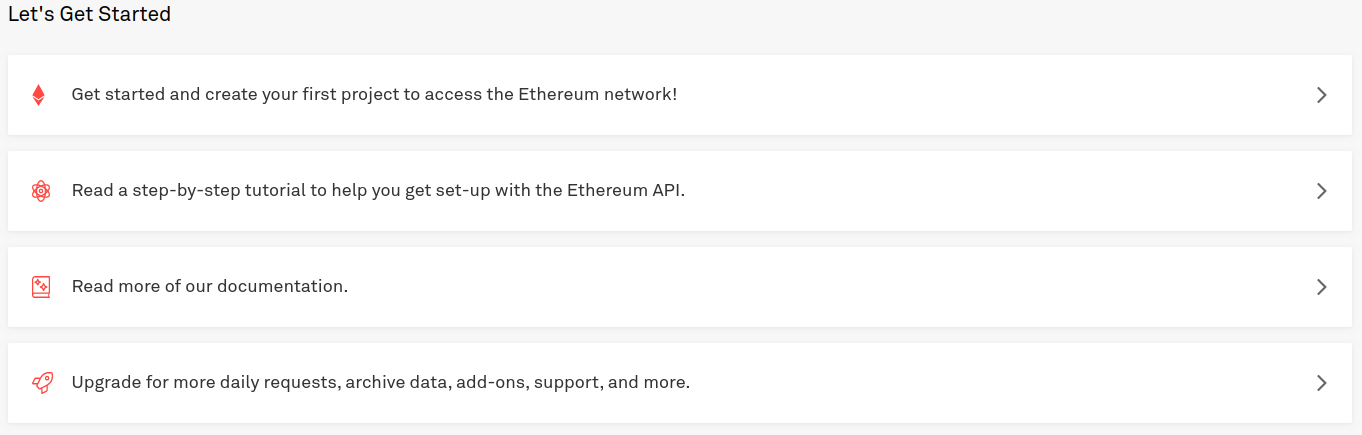Select the documentation card

[680, 287]
